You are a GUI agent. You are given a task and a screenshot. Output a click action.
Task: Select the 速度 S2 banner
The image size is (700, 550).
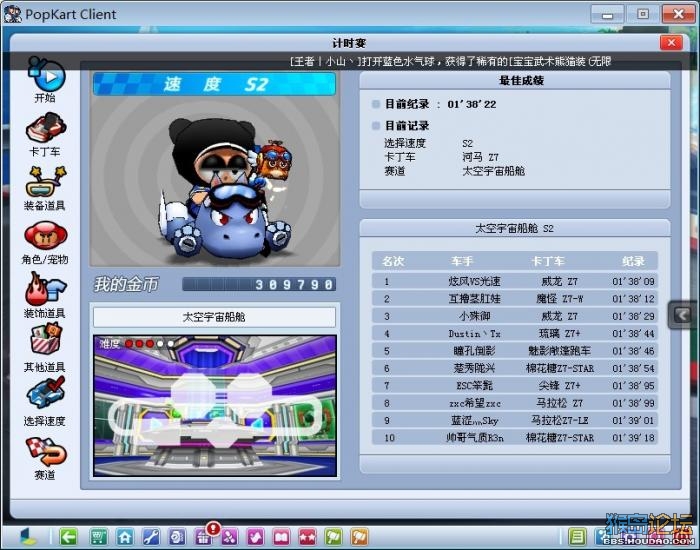coord(214,84)
